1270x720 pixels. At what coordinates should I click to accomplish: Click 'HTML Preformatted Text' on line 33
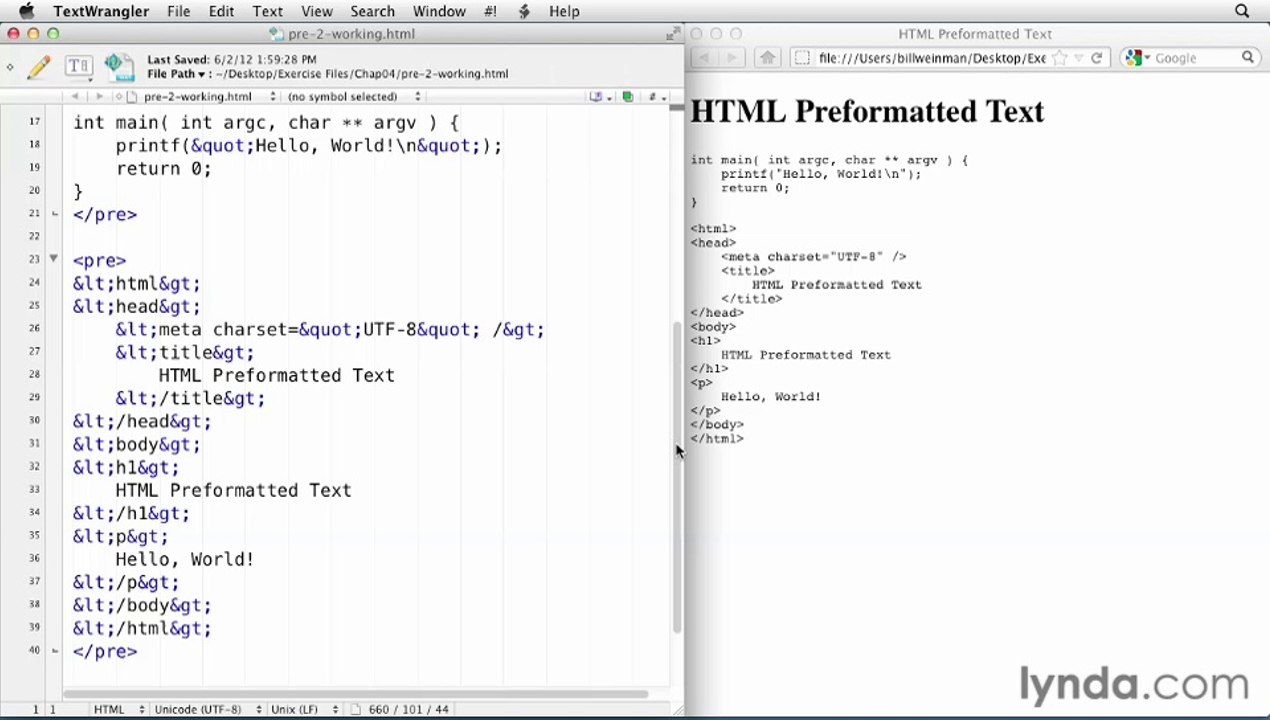click(233, 490)
